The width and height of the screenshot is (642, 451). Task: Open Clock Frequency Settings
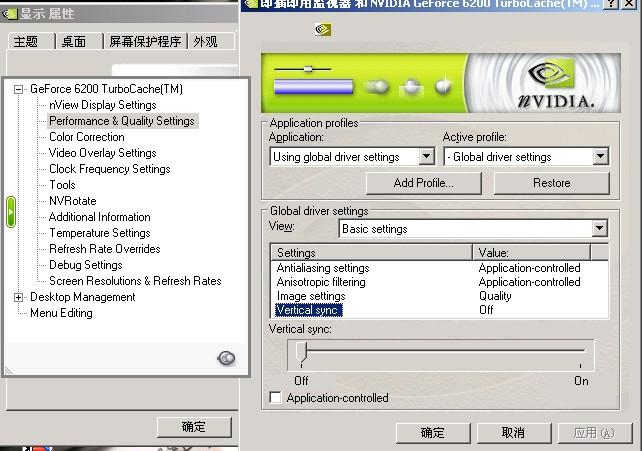coord(110,169)
